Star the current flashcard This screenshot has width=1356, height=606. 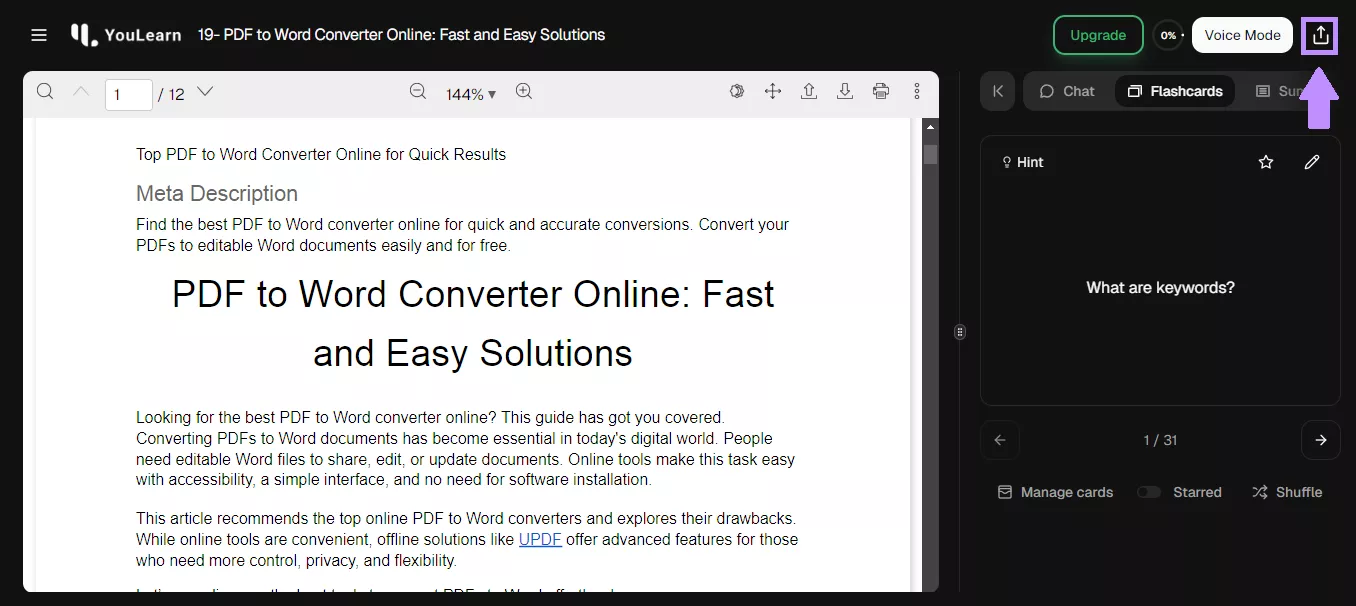tap(1266, 162)
